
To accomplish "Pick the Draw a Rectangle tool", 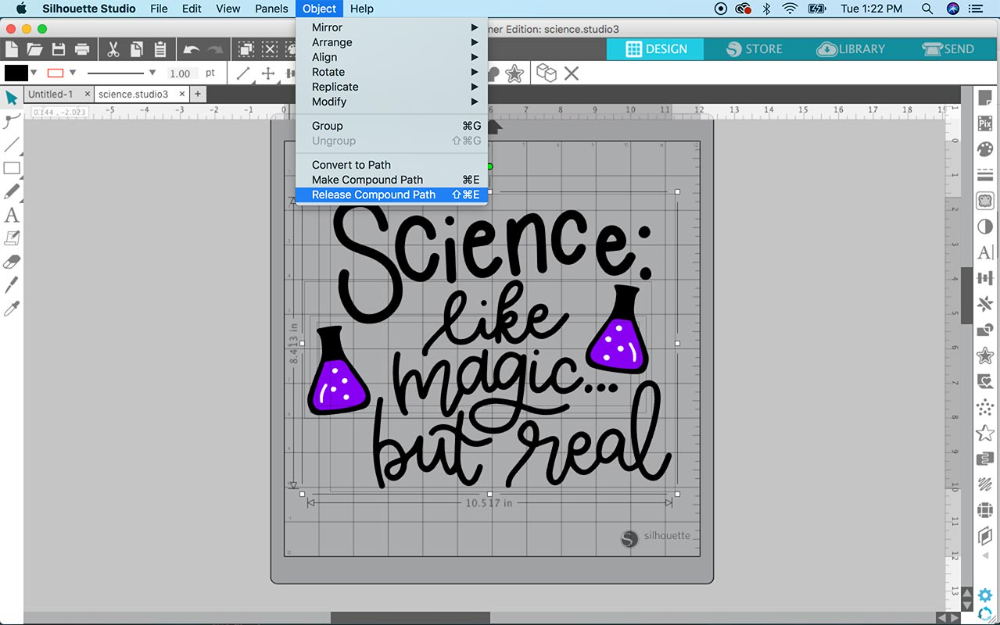I will 12,168.
